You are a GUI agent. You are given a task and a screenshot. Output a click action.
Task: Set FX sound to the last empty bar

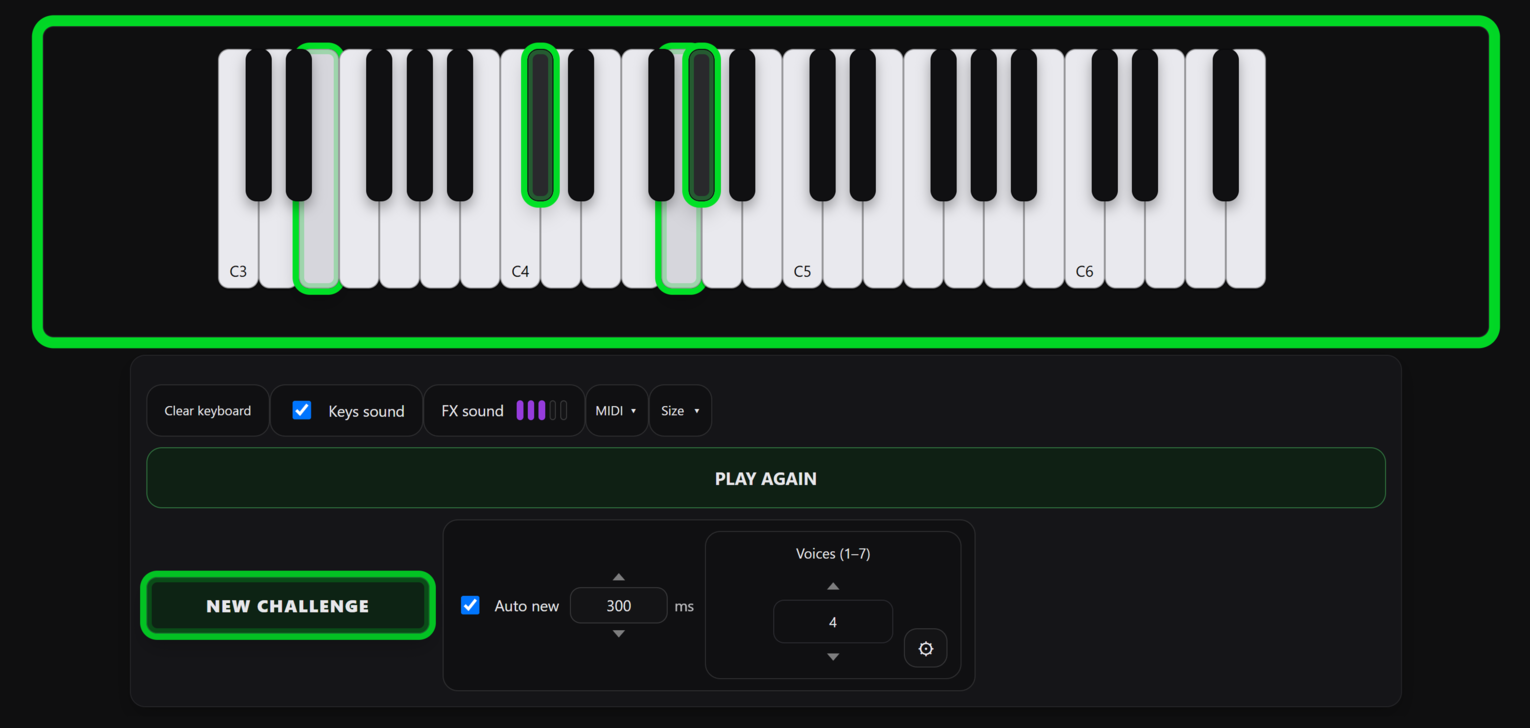point(564,410)
